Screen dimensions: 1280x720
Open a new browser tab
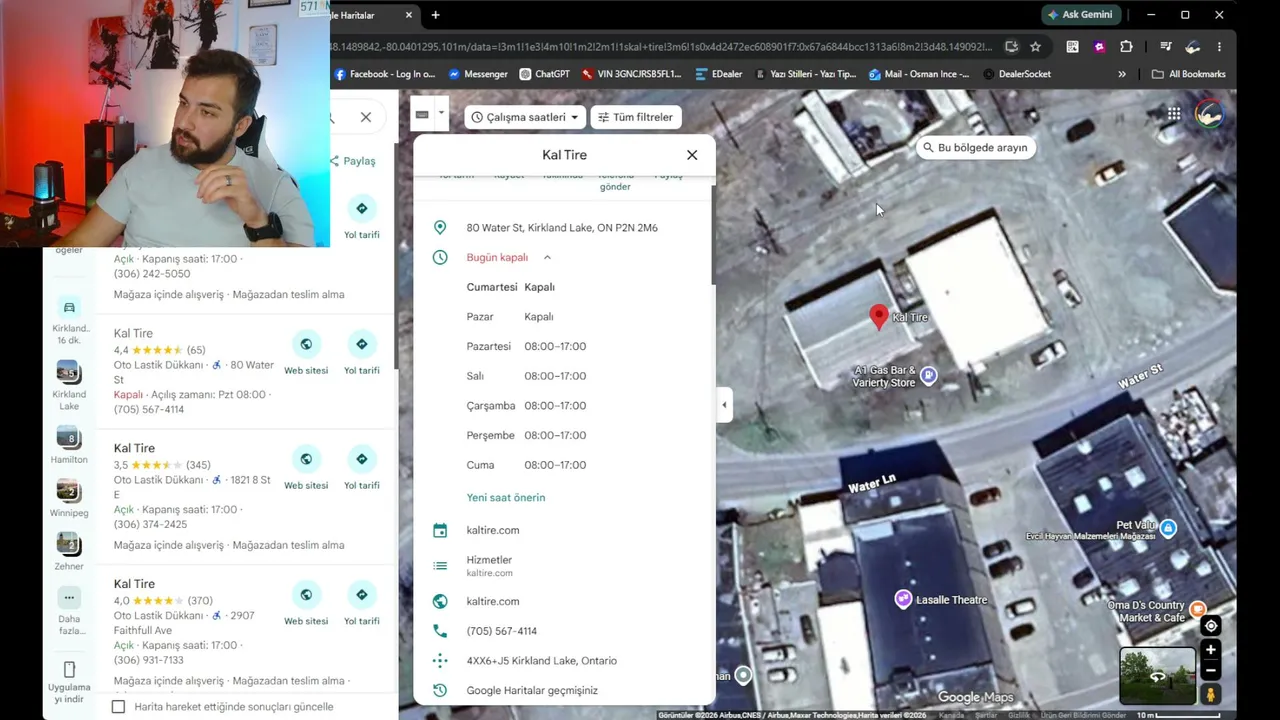[x=435, y=15]
